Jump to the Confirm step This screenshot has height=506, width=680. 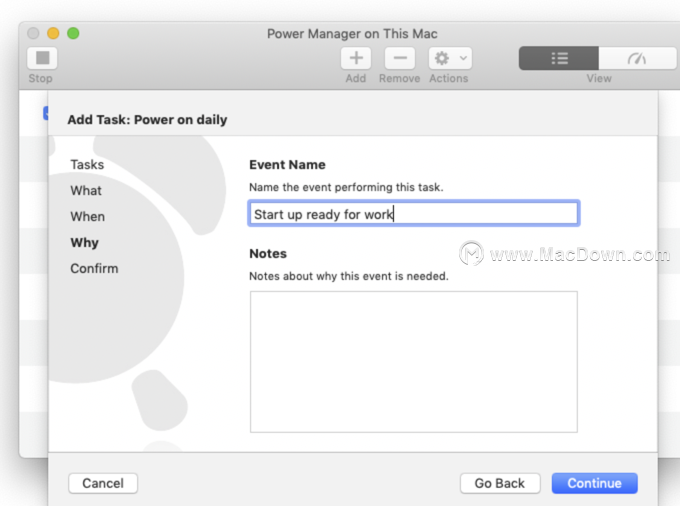(94, 269)
